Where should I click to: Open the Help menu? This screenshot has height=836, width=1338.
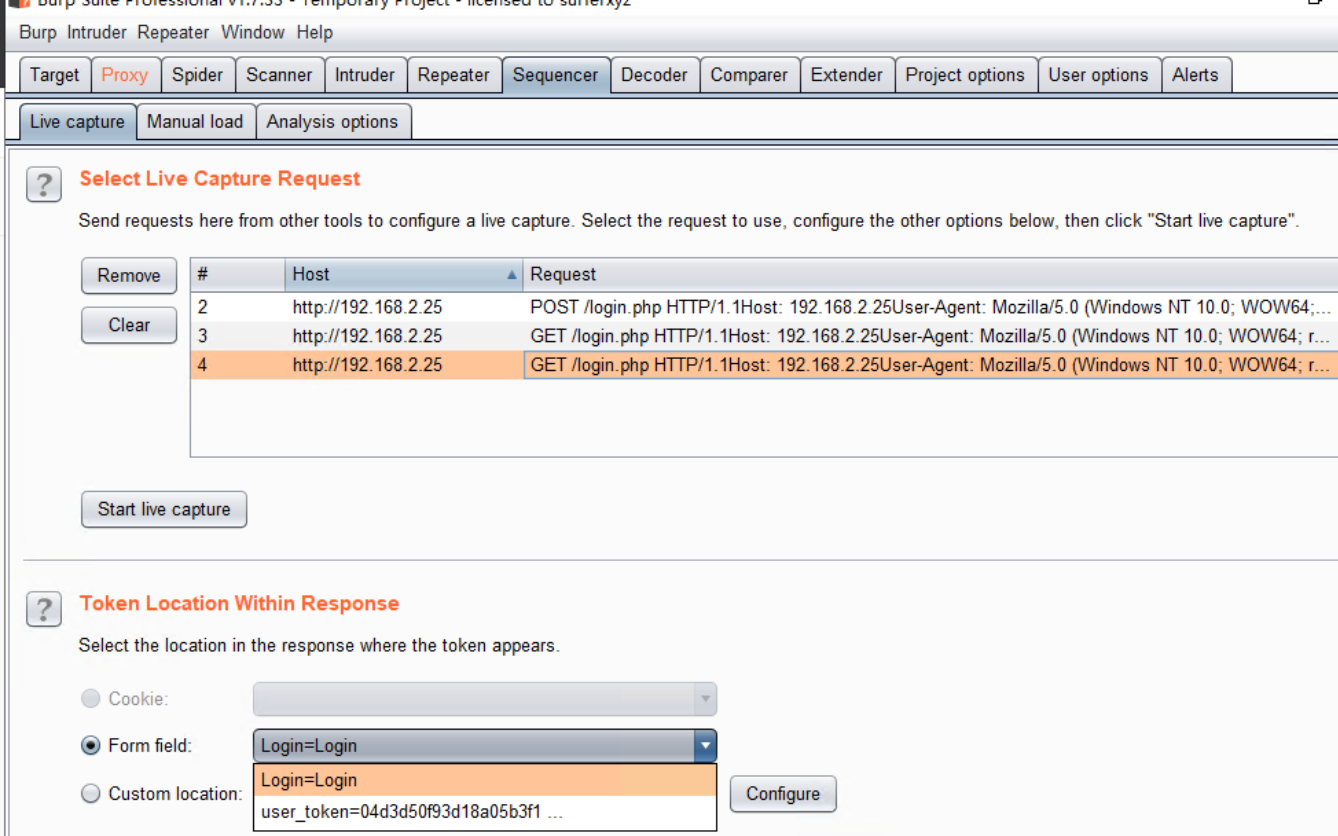314,32
